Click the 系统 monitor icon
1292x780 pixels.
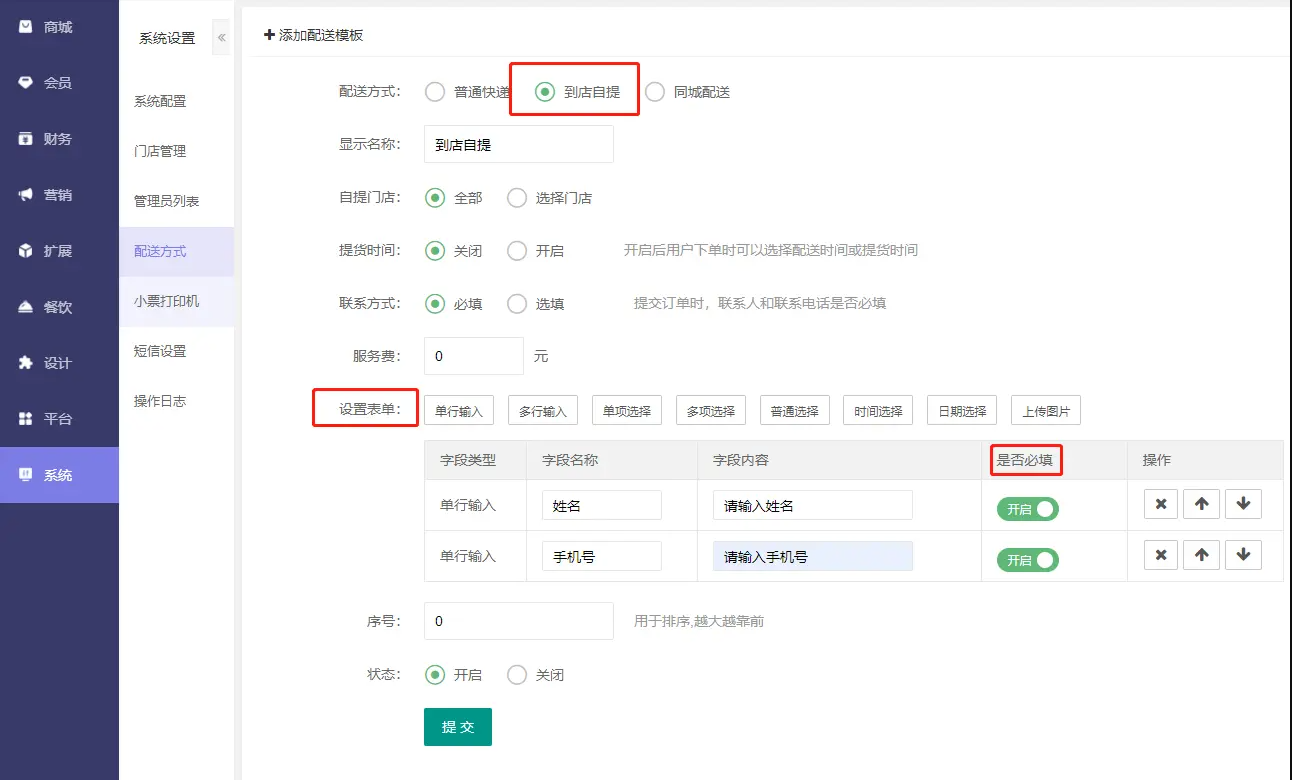[x=26, y=475]
